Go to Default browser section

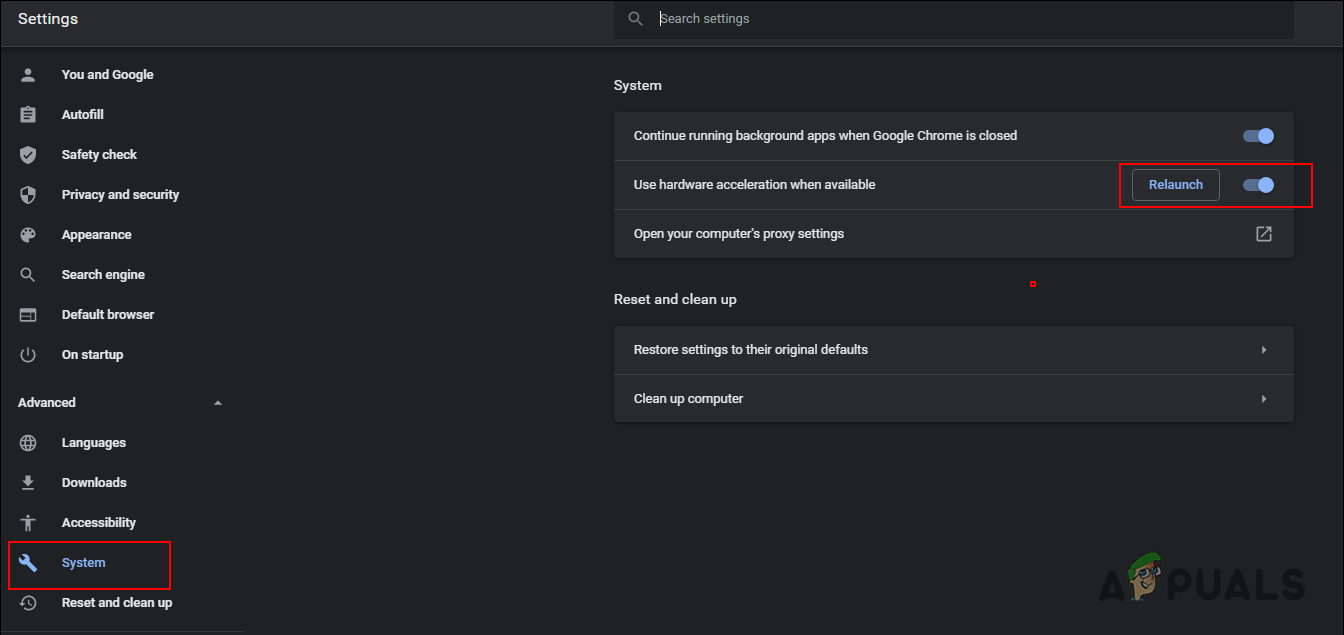pyautogui.click(x=108, y=315)
